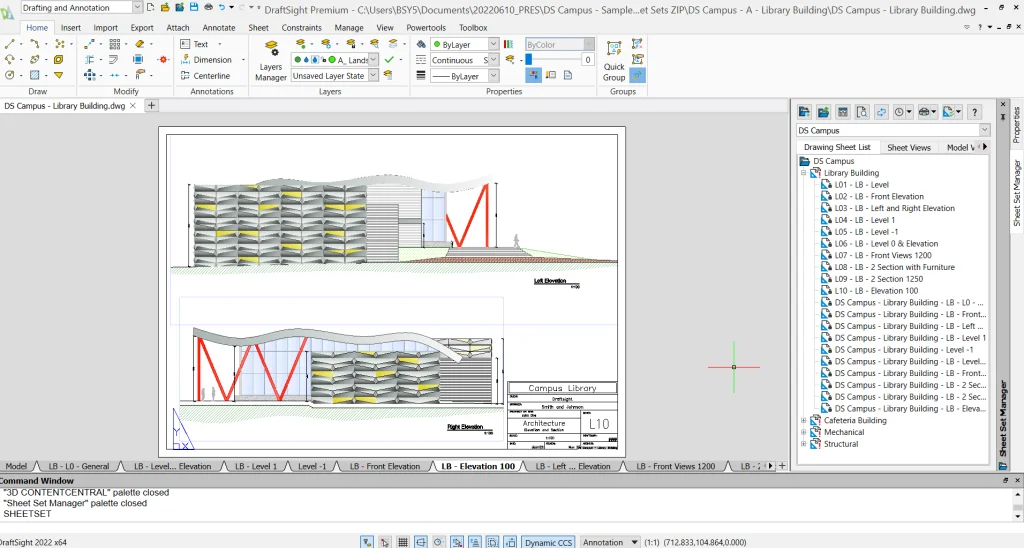Select sheet L05 - LB - Level -1
The width and height of the screenshot is (1024, 548).
[867, 232]
